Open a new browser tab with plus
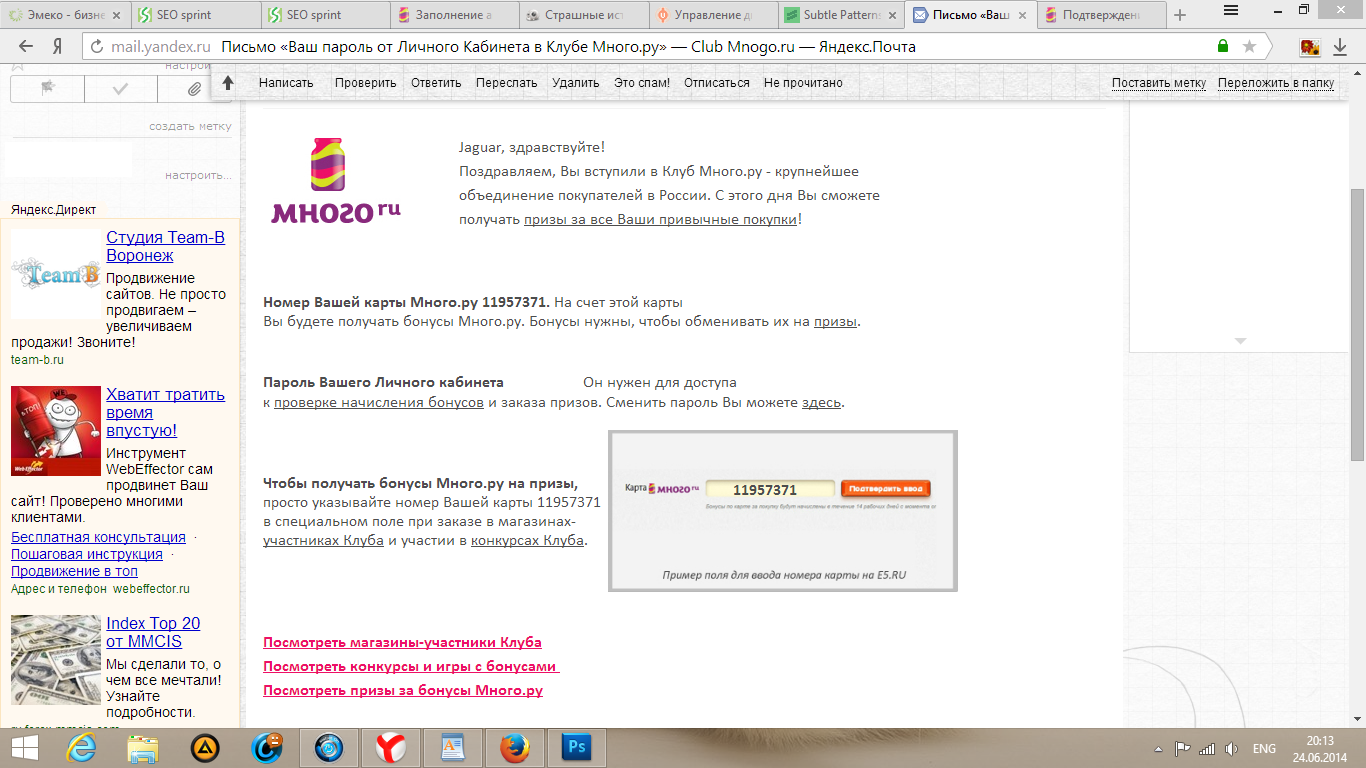 [x=1180, y=15]
